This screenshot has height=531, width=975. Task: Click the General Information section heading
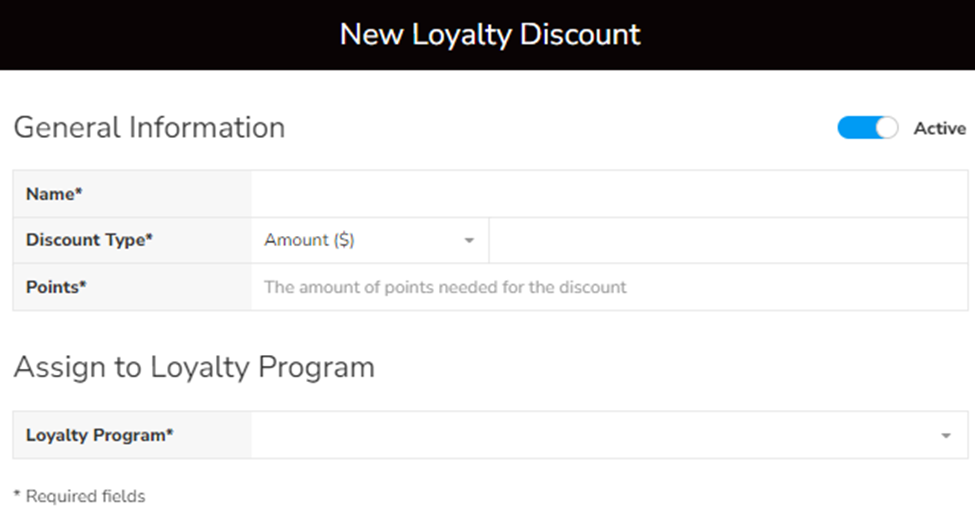(x=149, y=128)
